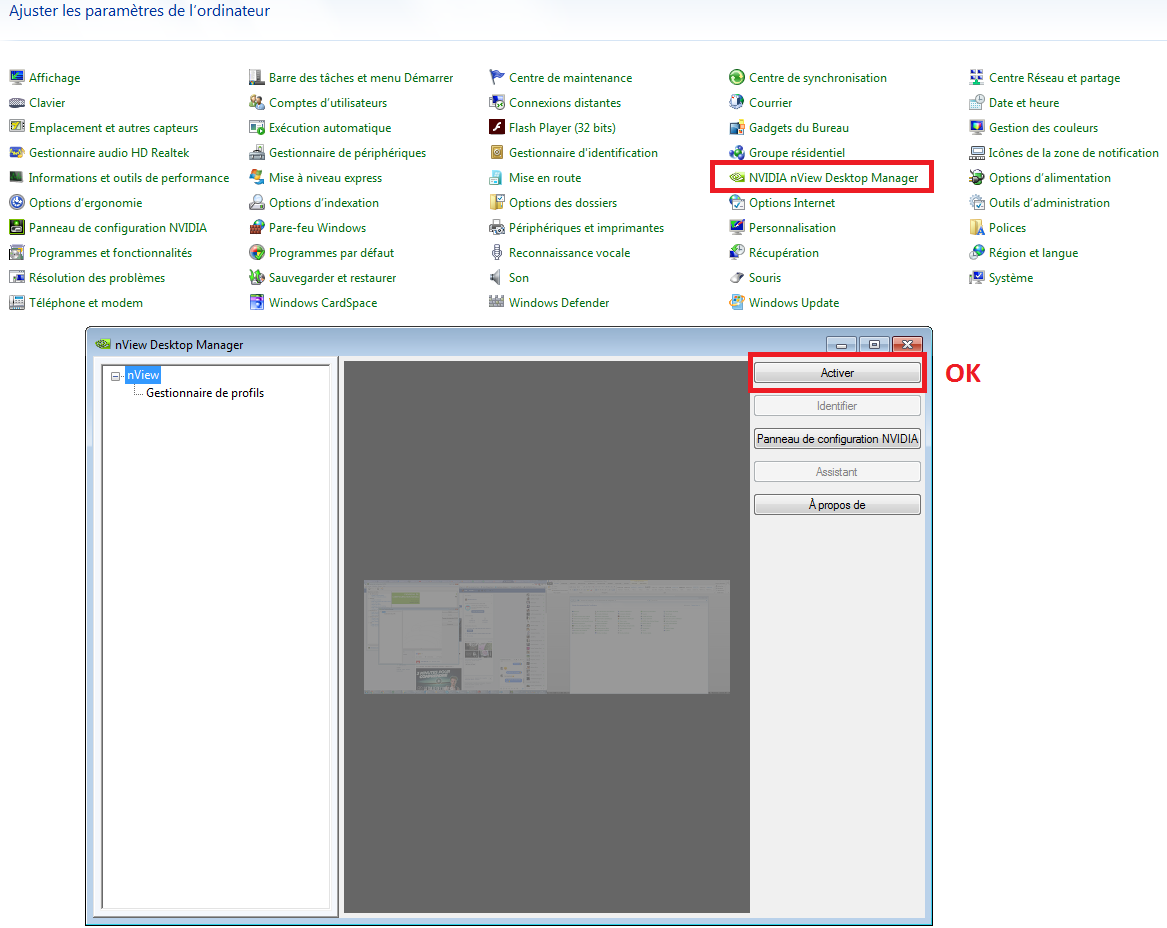1167x928 pixels.
Task: Click the À propos de button
Action: coord(837,505)
